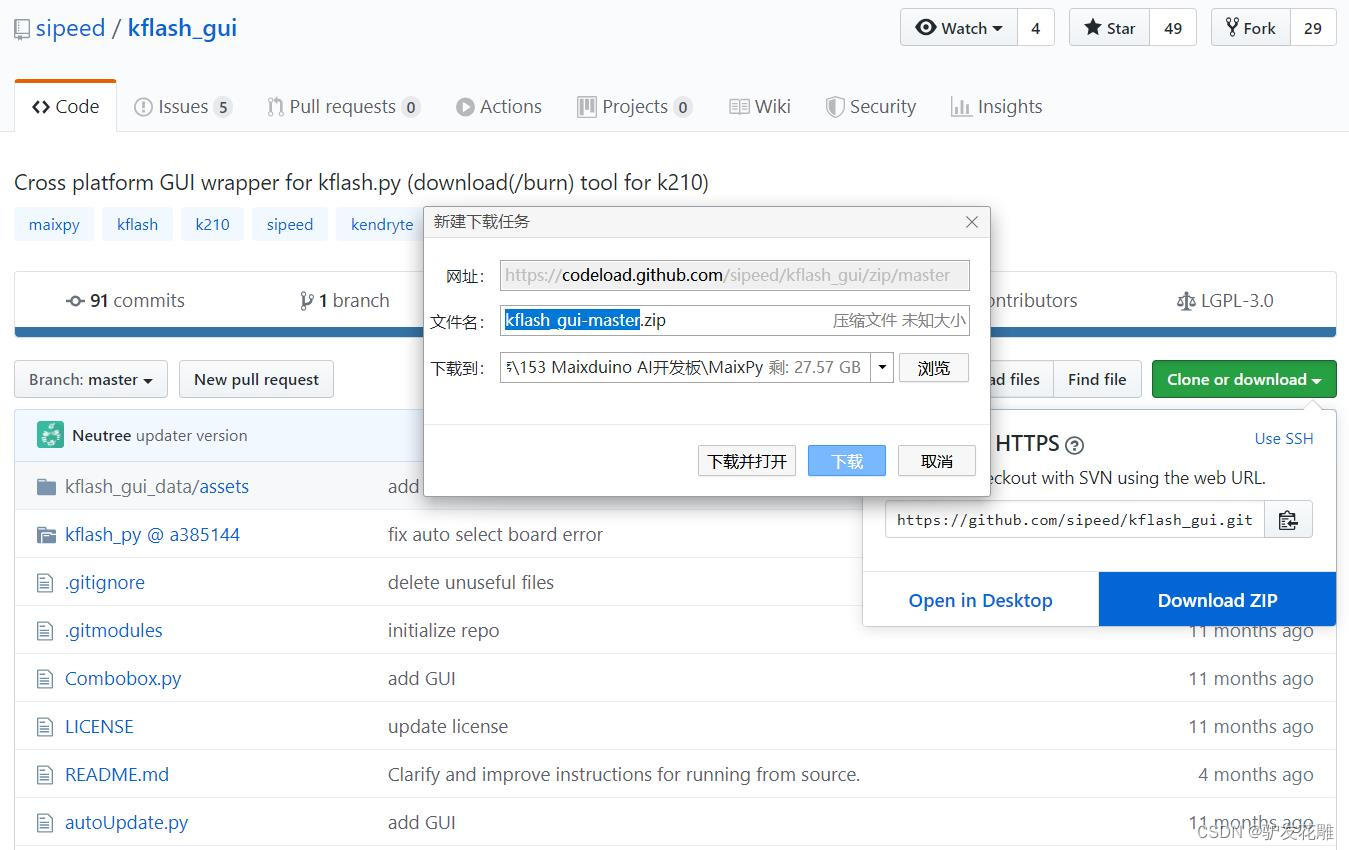Copy clone URL with clipboard icon
This screenshot has height=850, width=1349.
coord(1288,520)
